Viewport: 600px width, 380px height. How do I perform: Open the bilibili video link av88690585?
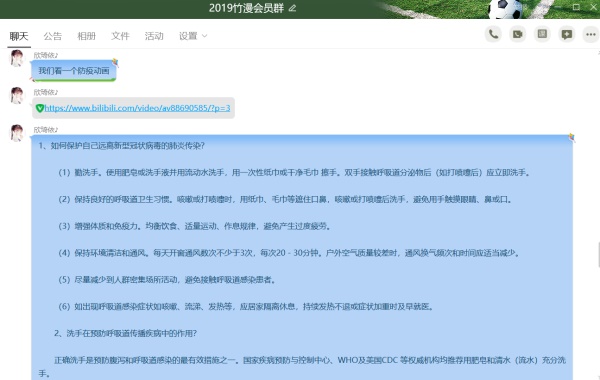[137, 108]
